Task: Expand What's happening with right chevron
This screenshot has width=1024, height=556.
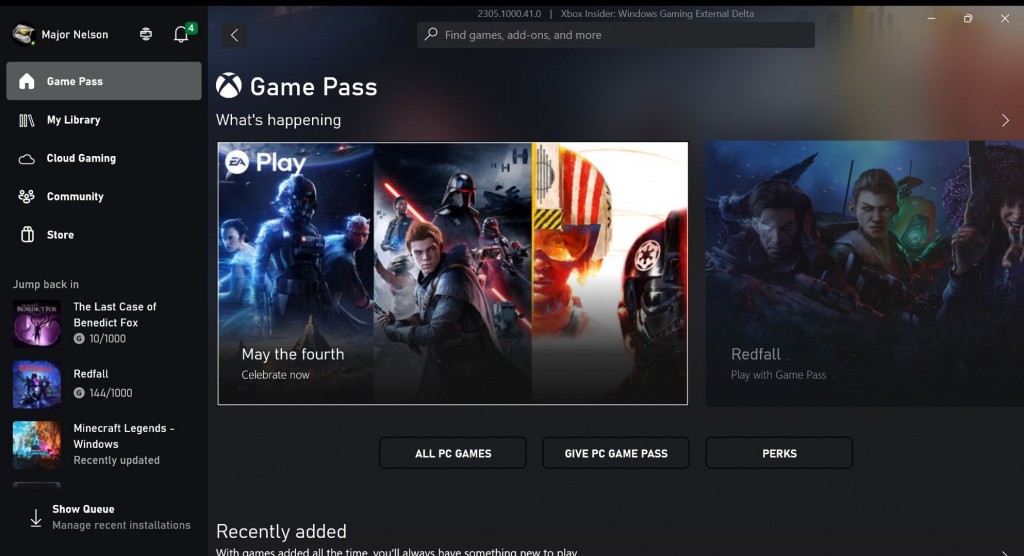Action: click(x=1005, y=120)
